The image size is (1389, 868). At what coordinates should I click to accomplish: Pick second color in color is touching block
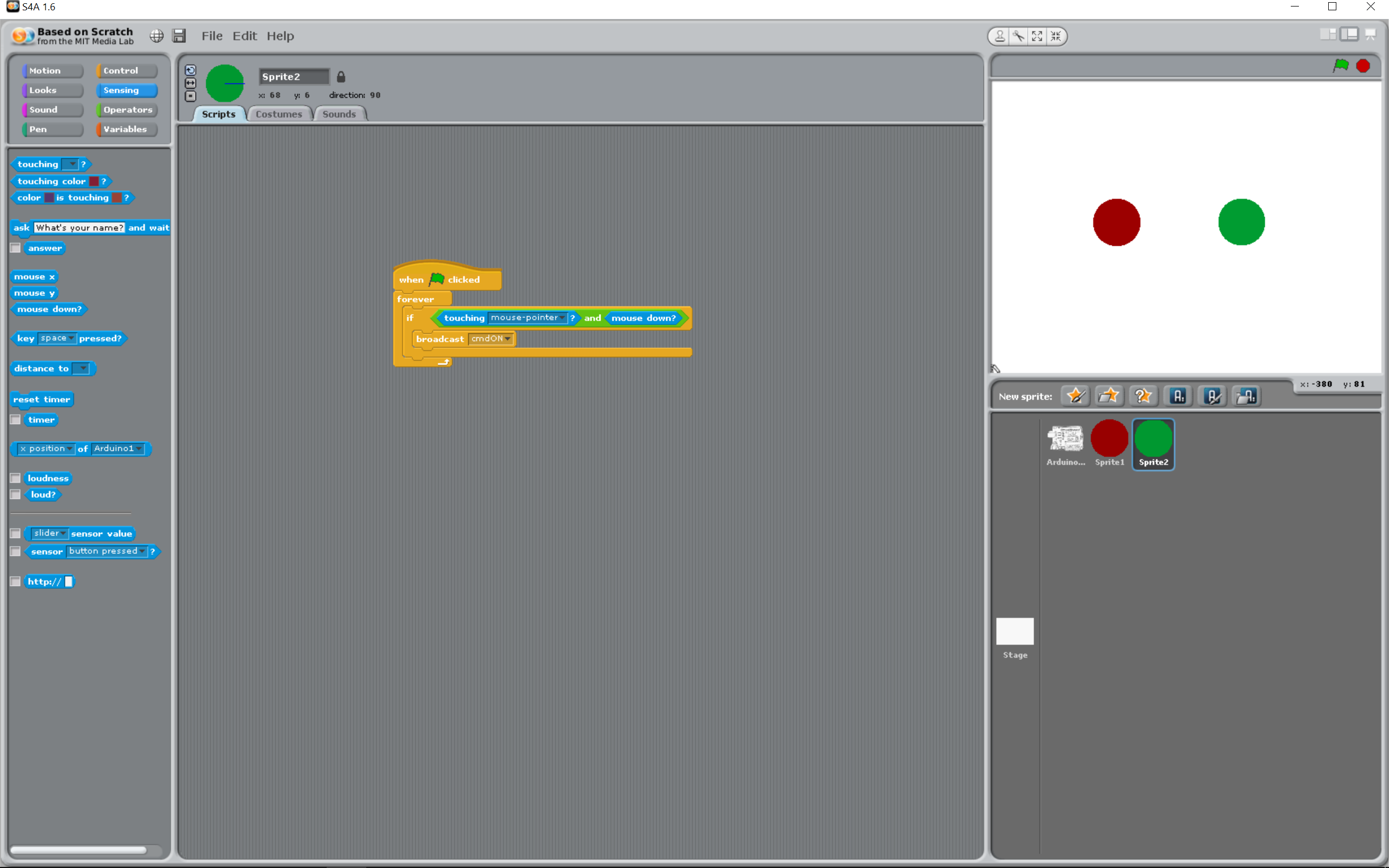click(117, 197)
